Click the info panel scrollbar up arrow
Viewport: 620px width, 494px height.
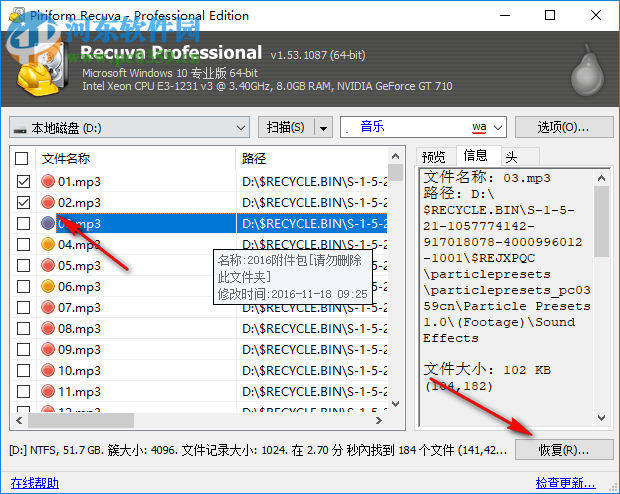[601, 178]
